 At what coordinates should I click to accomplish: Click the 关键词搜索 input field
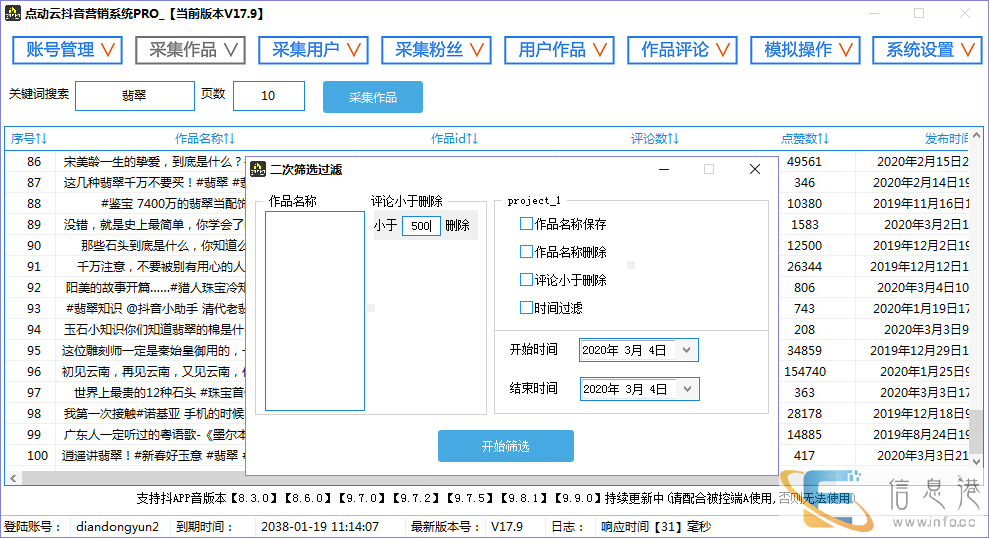(x=134, y=96)
